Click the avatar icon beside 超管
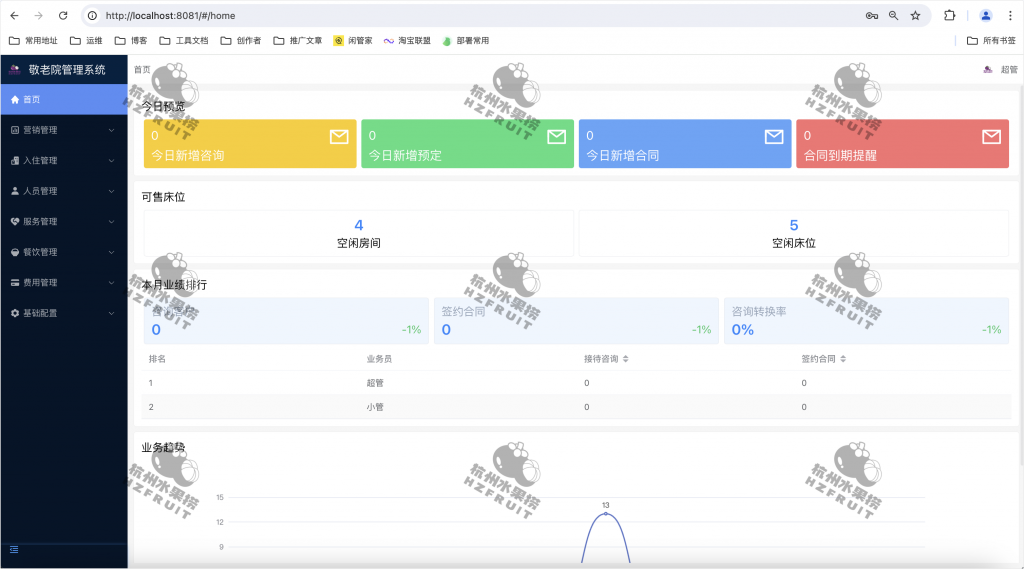 click(988, 69)
